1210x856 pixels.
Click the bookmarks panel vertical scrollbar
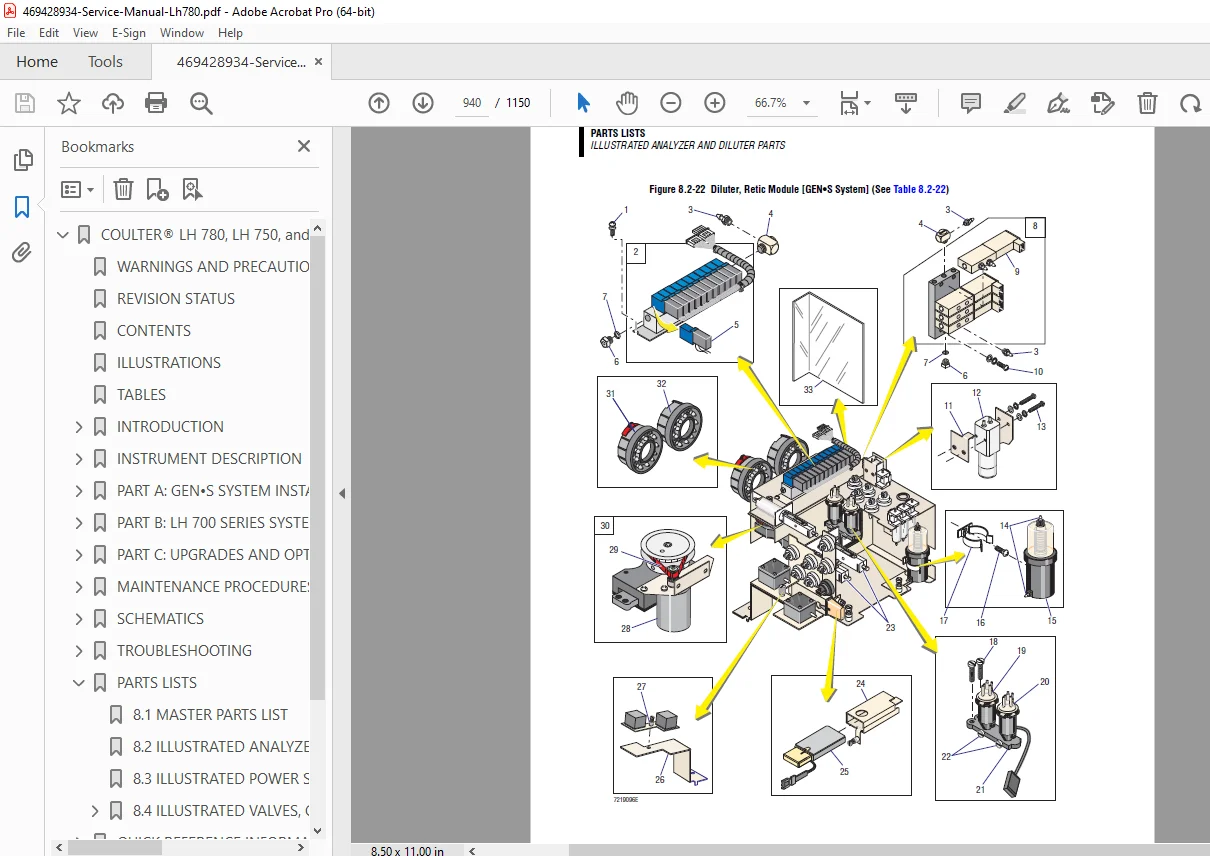(318, 470)
